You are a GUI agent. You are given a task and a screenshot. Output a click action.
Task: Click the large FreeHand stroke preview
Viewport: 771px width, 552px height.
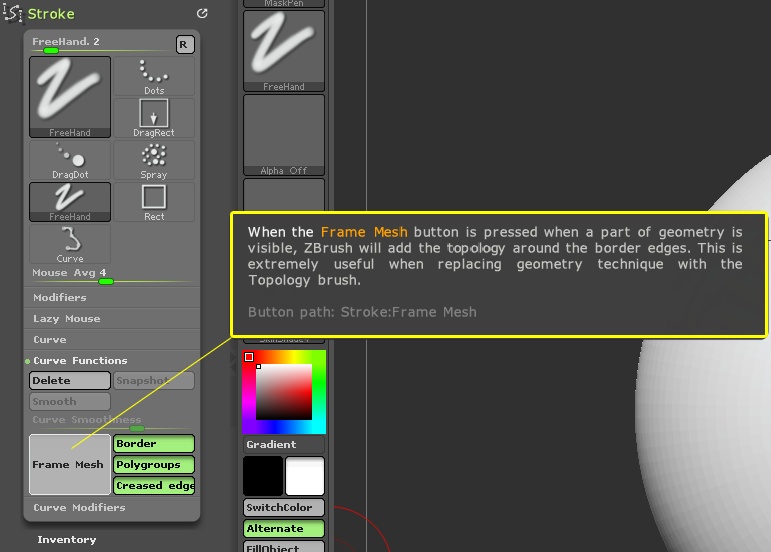pyautogui.click(x=70, y=97)
